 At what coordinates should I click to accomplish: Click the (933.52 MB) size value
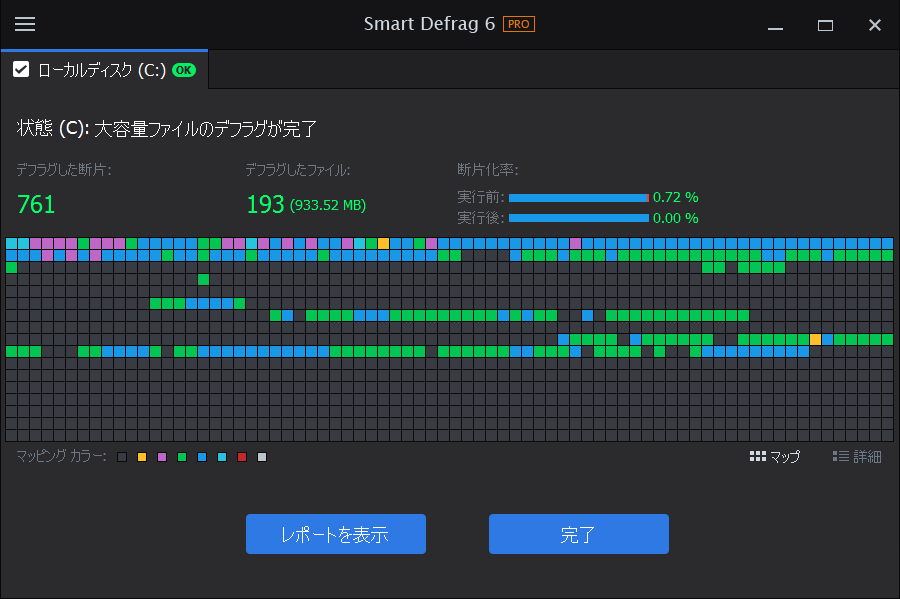click(328, 205)
